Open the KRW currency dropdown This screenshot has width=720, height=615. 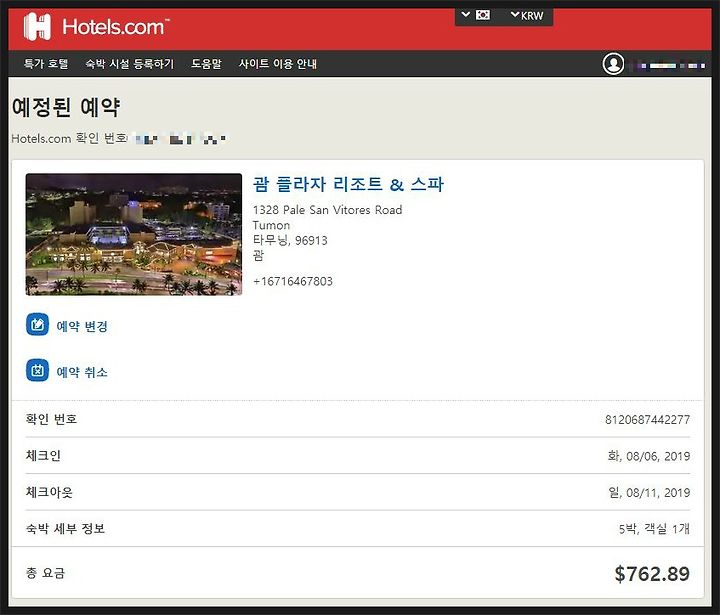tap(527, 16)
